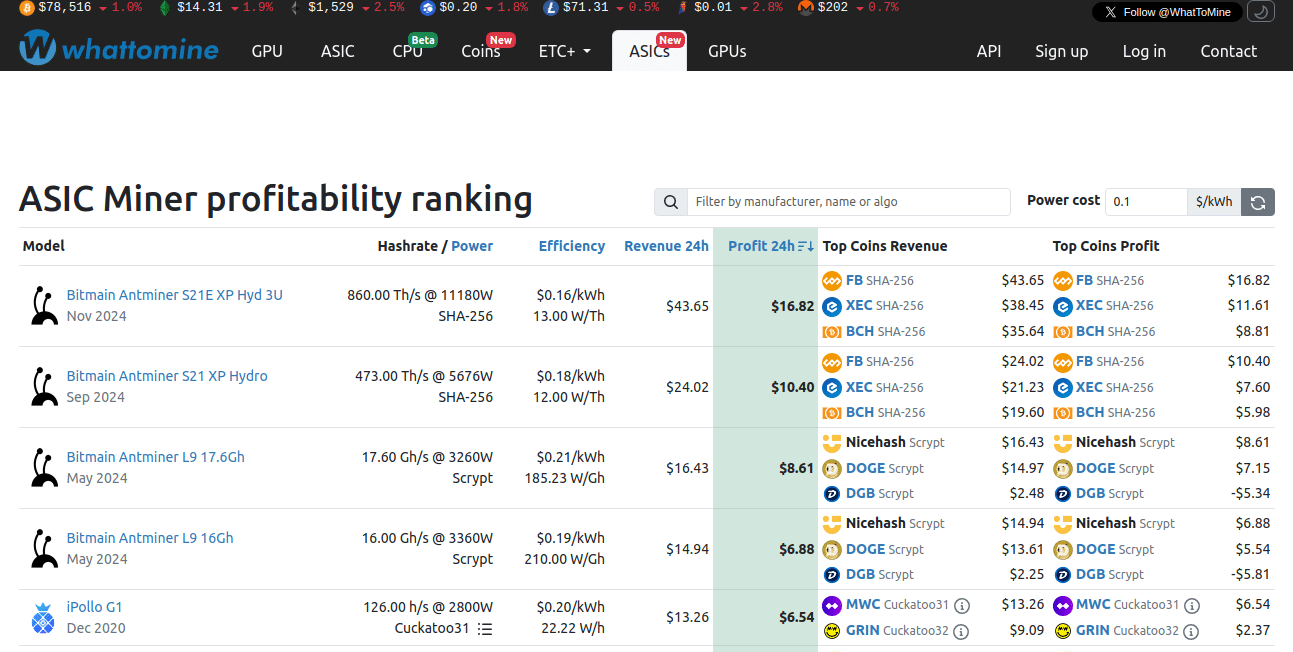Click the iPollo G1 pineapple logo
The height and width of the screenshot is (652, 1293).
[x=42, y=618]
